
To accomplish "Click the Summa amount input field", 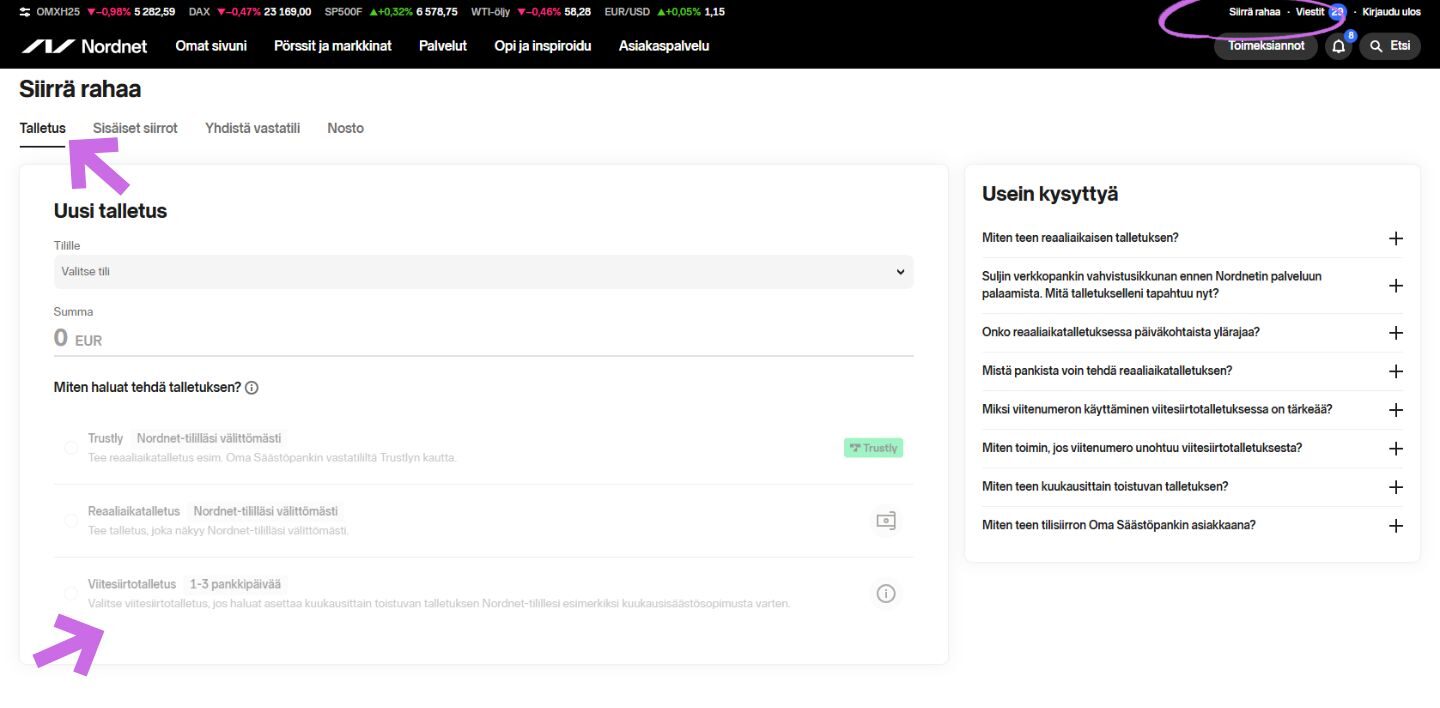I will (483, 339).
